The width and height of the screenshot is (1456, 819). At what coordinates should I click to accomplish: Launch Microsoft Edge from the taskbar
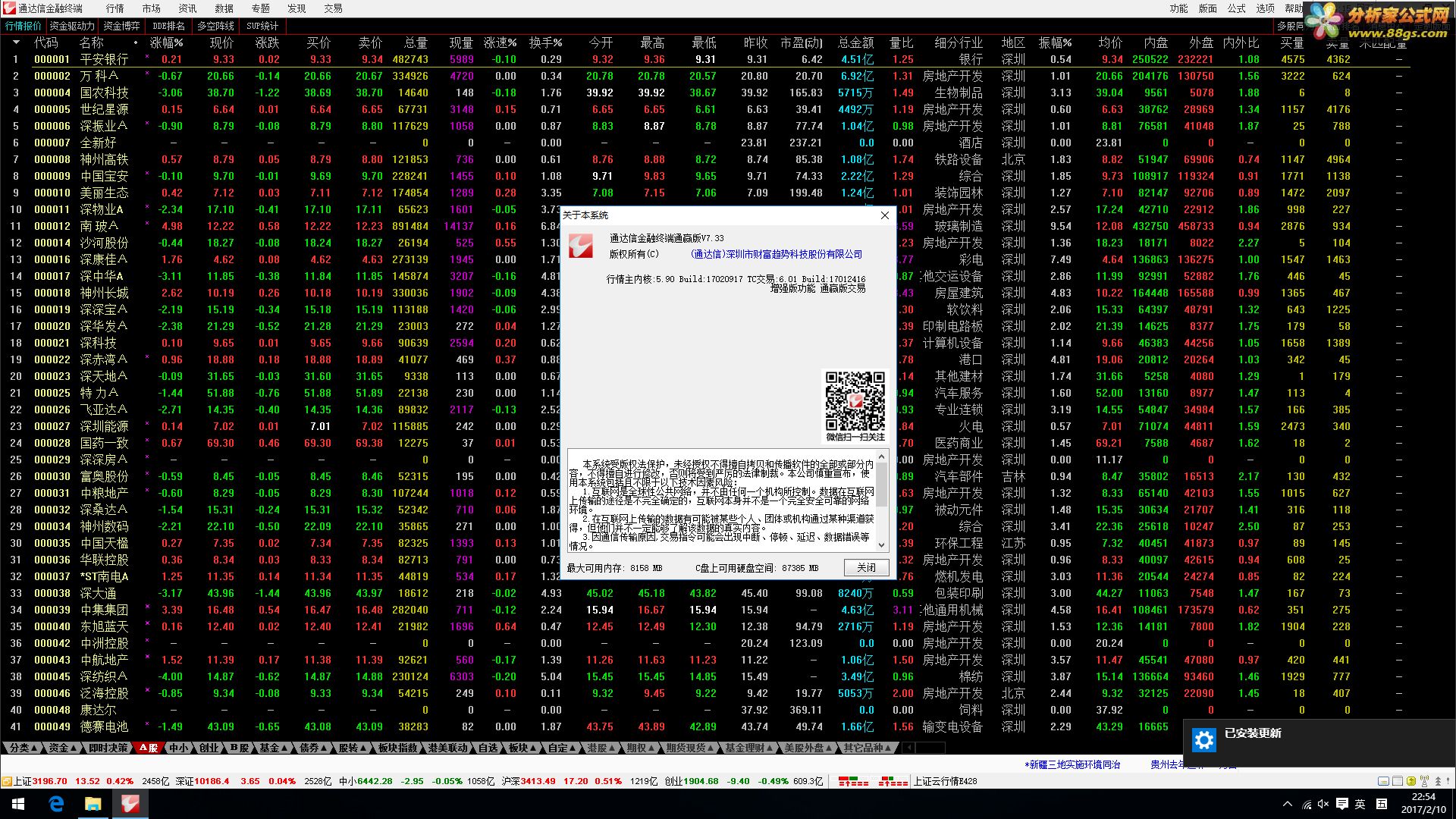coord(56,804)
